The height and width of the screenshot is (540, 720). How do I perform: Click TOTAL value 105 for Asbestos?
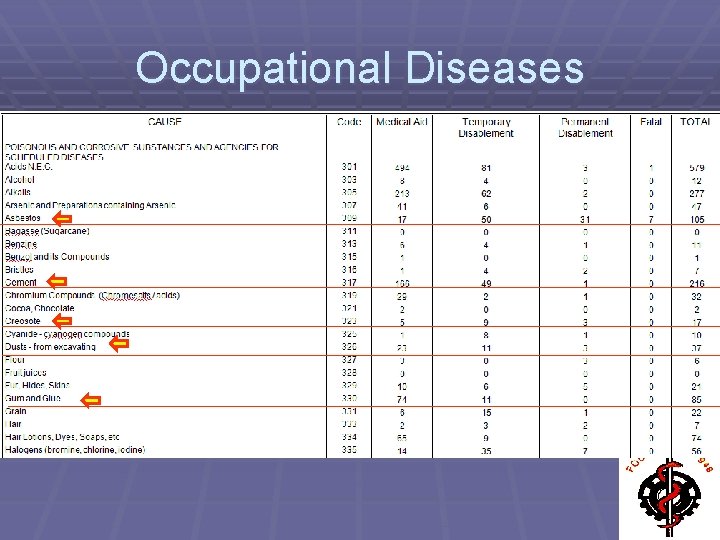(x=697, y=219)
